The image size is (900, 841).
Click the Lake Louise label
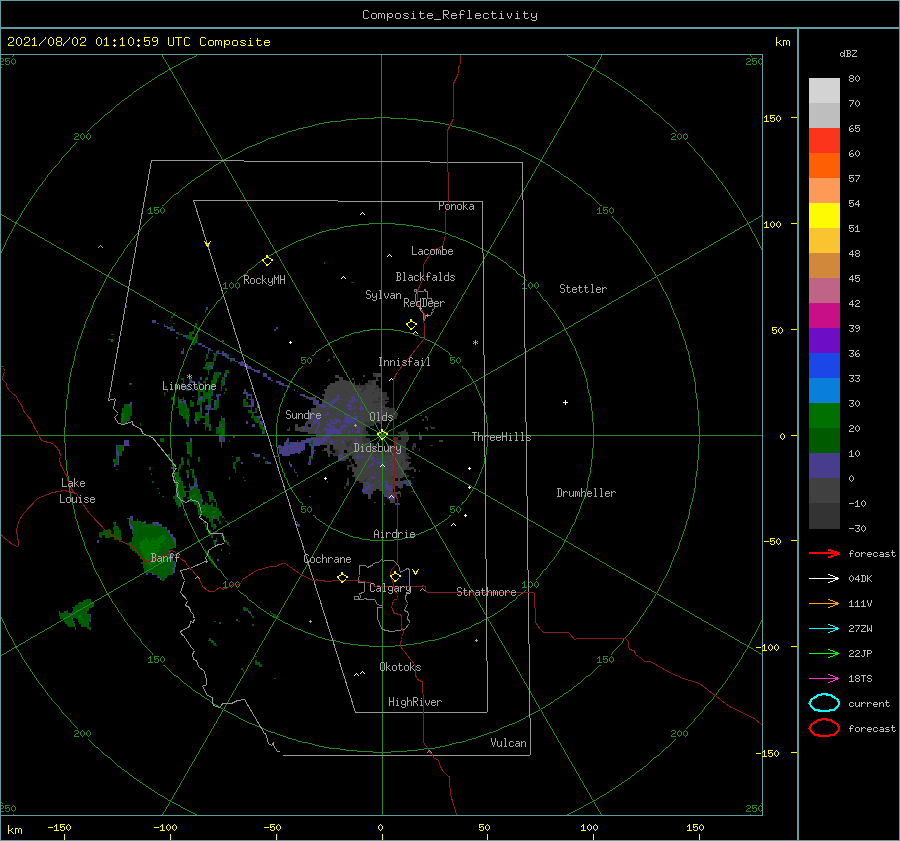point(77,491)
